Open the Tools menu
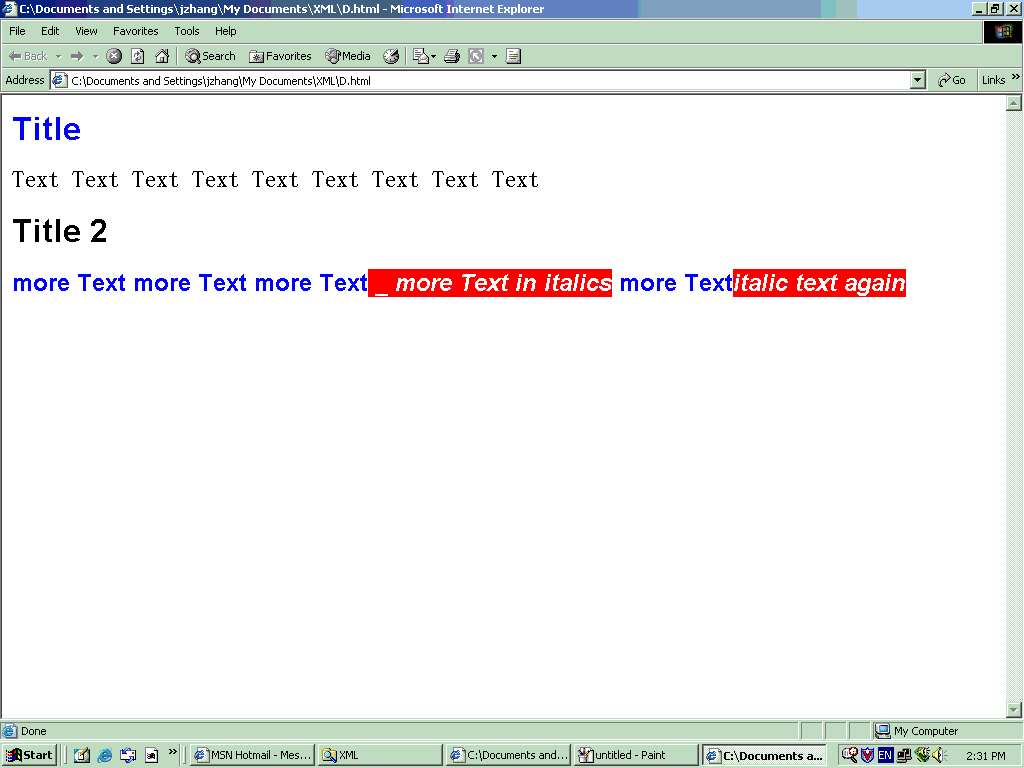 point(186,31)
